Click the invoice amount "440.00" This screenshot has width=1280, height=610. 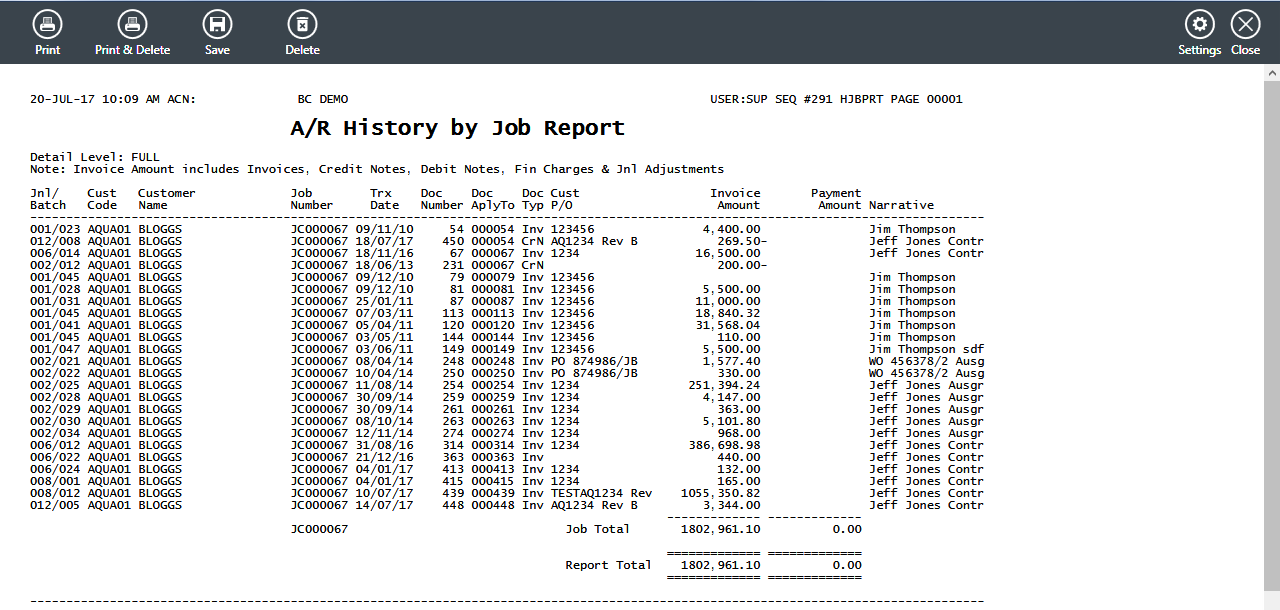pos(739,457)
